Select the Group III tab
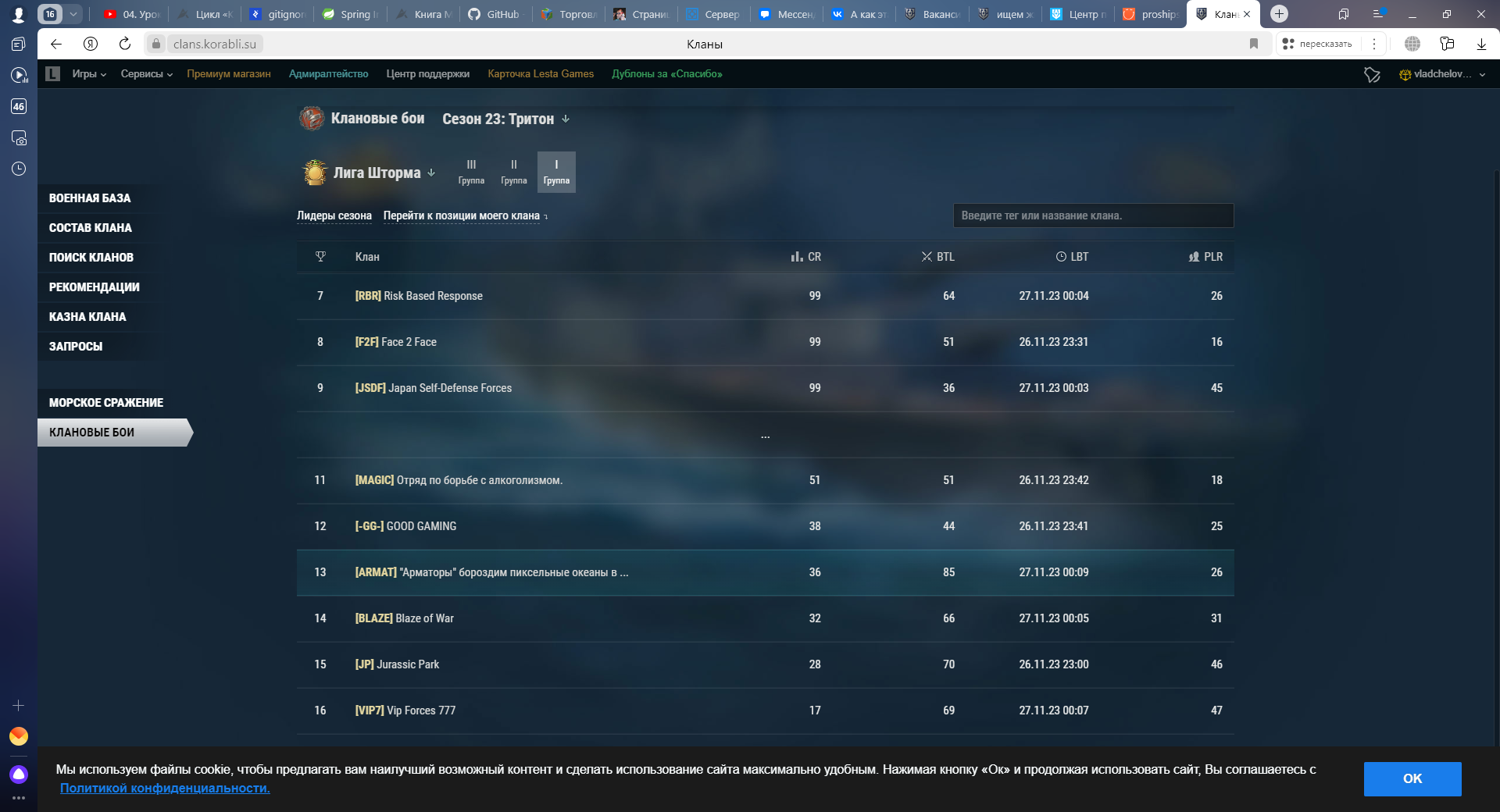 pyautogui.click(x=471, y=172)
